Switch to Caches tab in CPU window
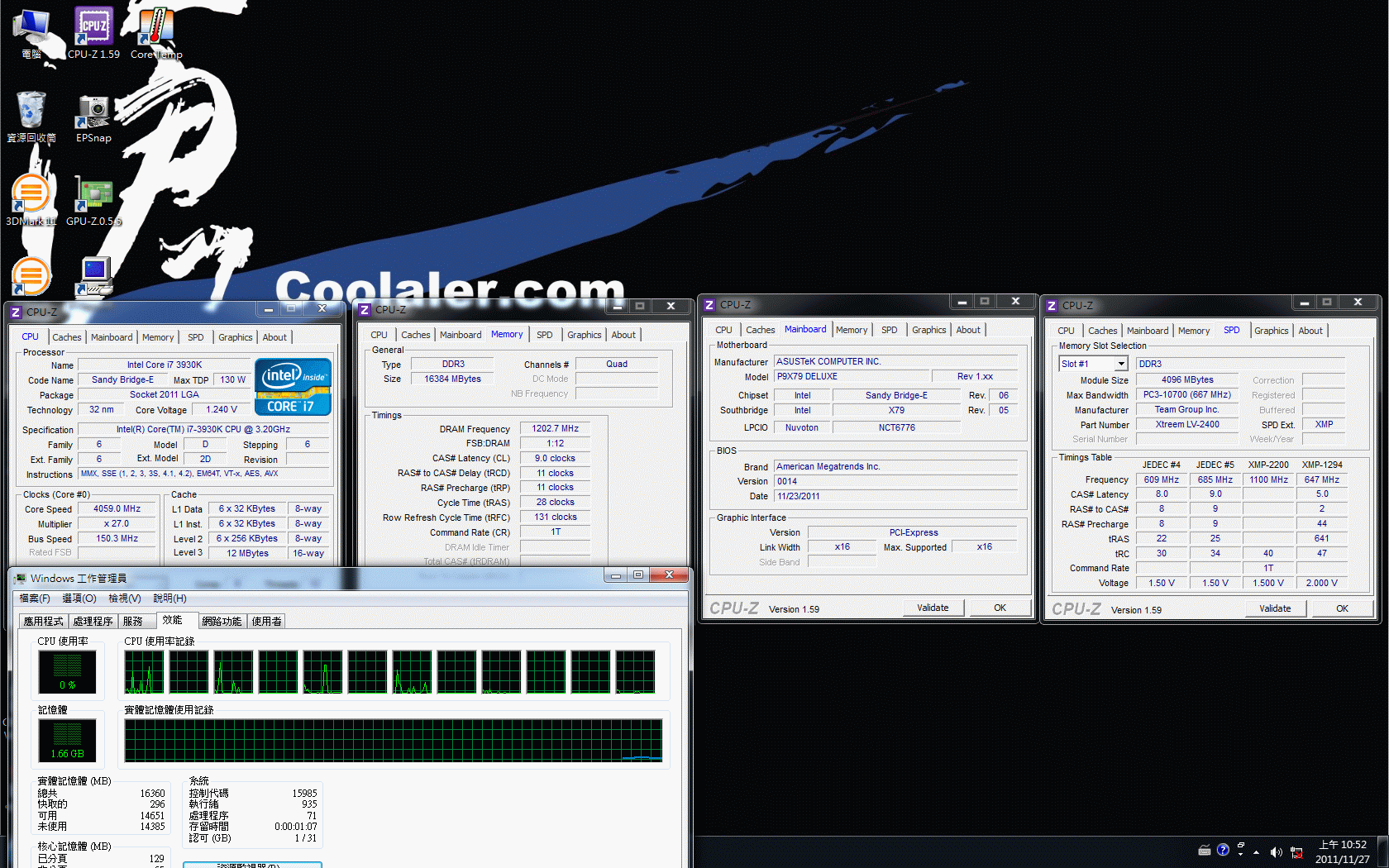The height and width of the screenshot is (868, 1389). pyautogui.click(x=67, y=337)
